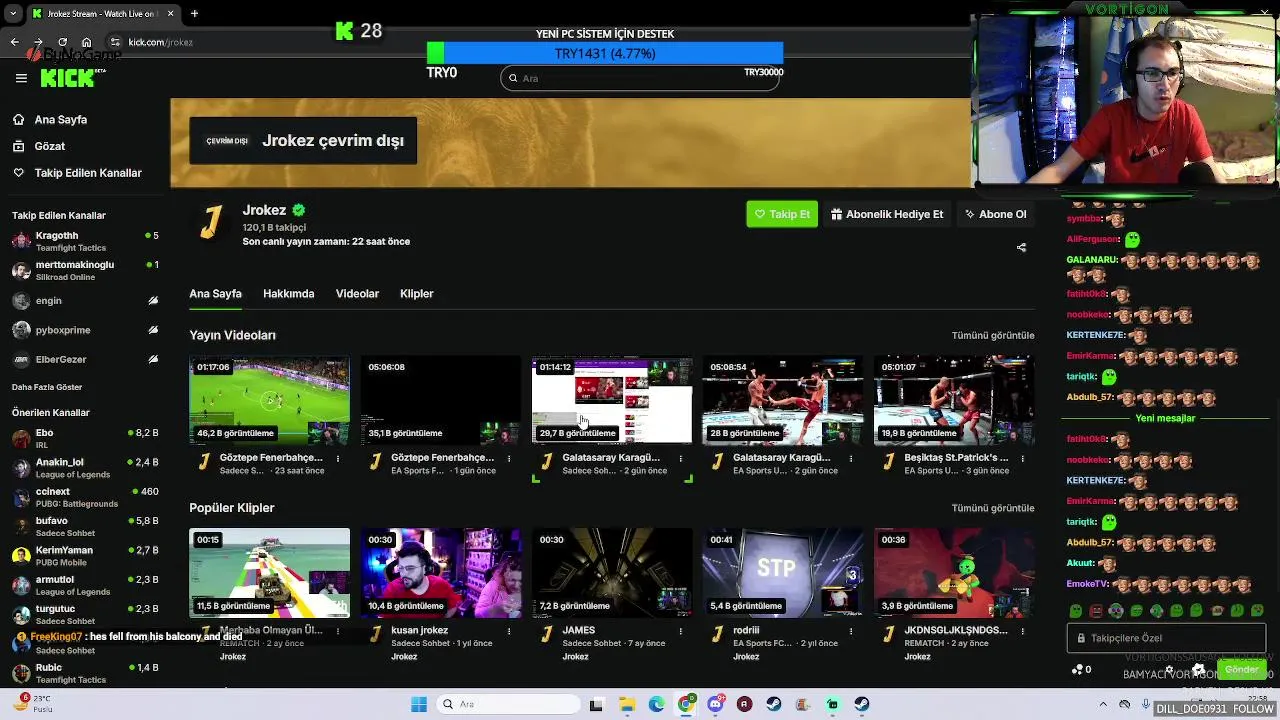Viewport: 1280px width, 720px height.
Task: Click the Abone Ol subscribe button
Action: pyautogui.click(x=995, y=214)
